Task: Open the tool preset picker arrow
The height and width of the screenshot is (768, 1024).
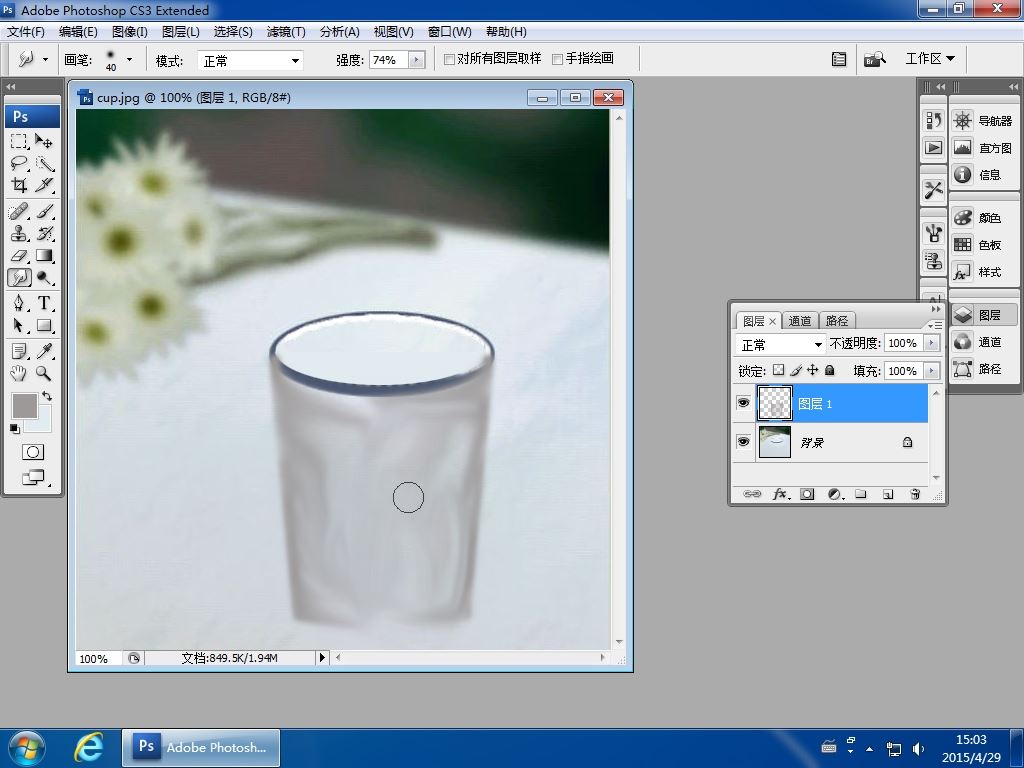Action: [45, 59]
